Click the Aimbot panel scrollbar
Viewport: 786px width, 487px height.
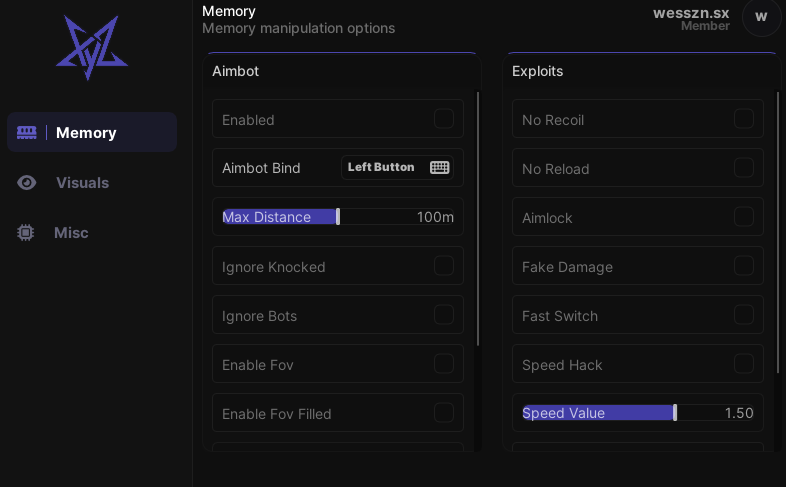click(478, 220)
